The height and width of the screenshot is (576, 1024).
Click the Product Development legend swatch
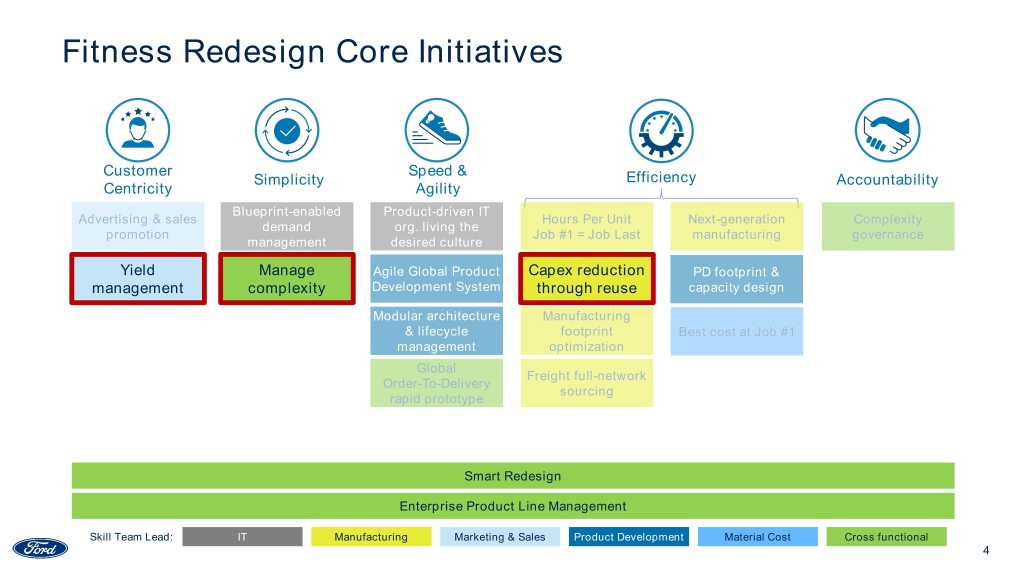click(x=628, y=537)
